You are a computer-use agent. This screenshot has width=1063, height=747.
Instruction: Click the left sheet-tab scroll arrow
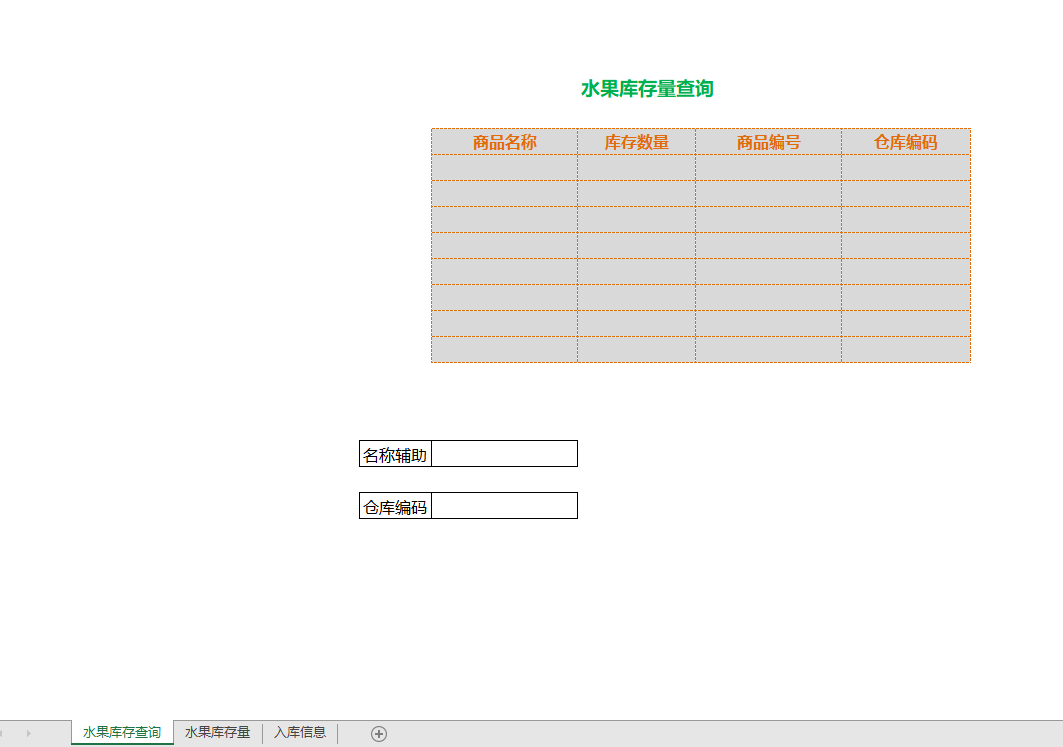tap(11, 734)
